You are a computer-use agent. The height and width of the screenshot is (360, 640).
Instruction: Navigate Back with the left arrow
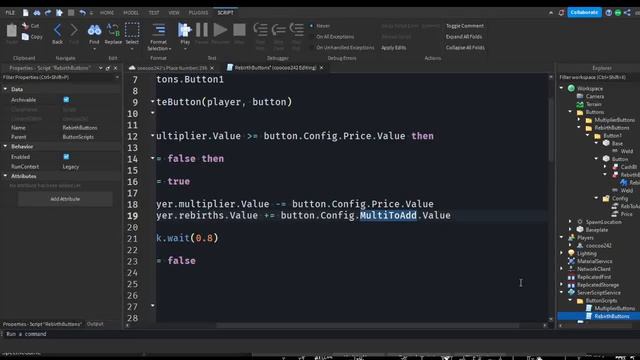point(58,30)
